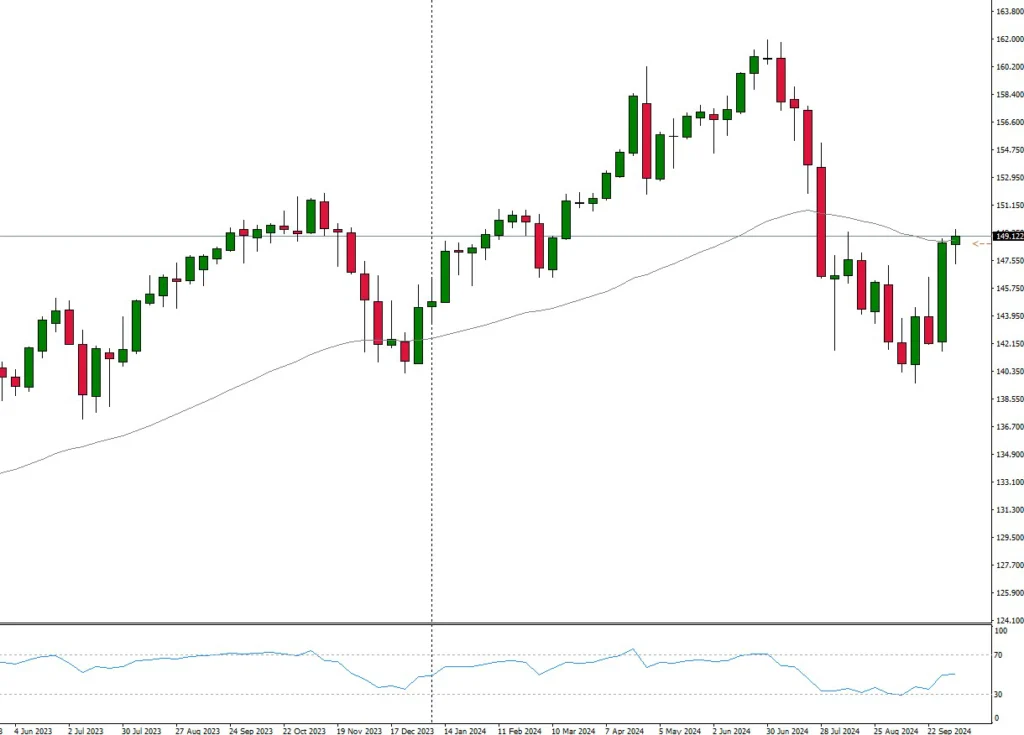Click the black 149.122 current price label
The width and height of the screenshot is (1024, 735).
pos(1004,236)
